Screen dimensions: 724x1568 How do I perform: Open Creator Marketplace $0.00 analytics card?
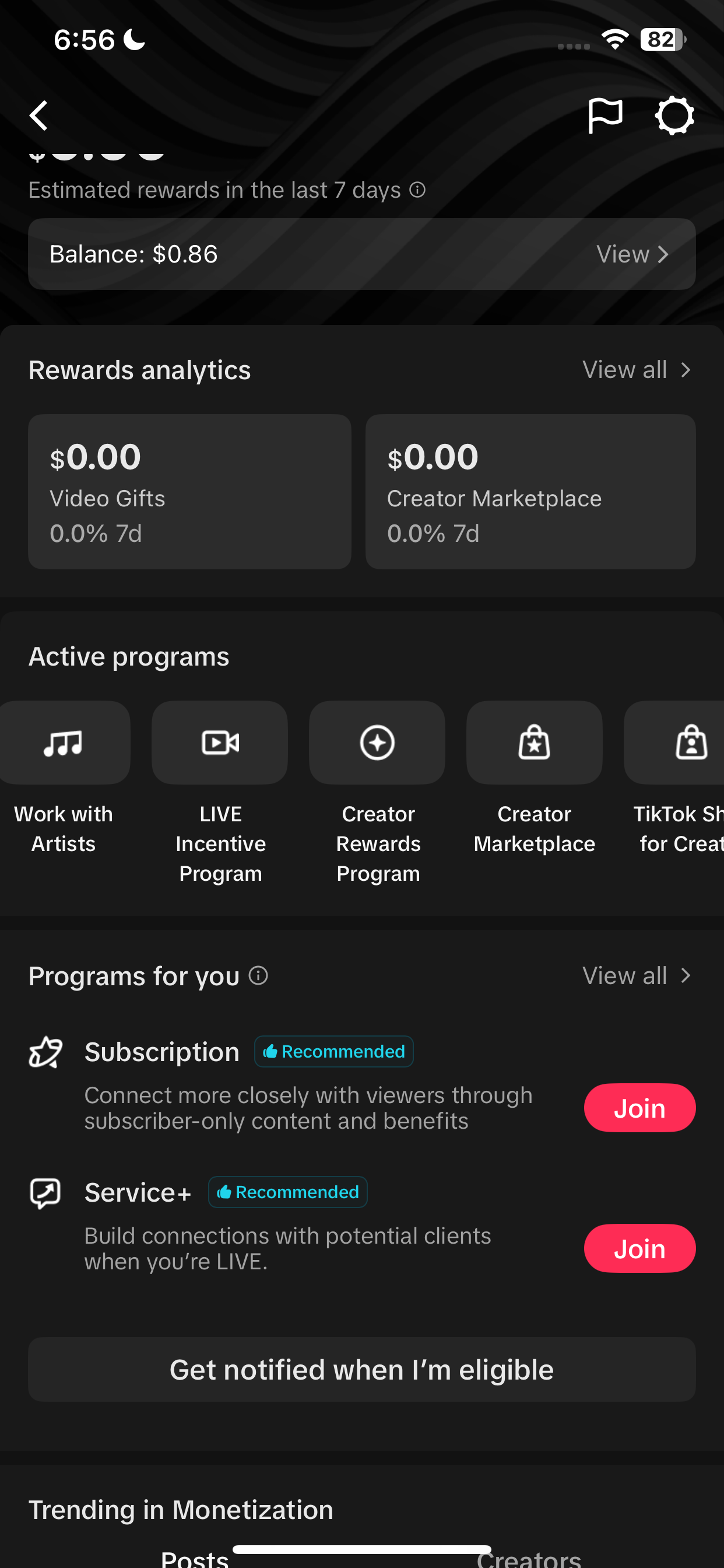[530, 492]
